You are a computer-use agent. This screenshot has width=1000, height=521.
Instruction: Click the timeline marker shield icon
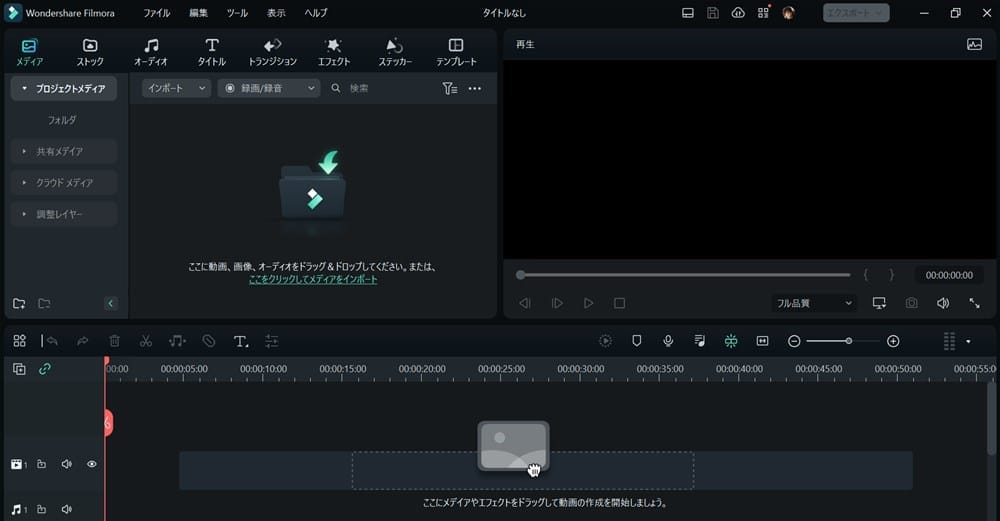(x=636, y=341)
